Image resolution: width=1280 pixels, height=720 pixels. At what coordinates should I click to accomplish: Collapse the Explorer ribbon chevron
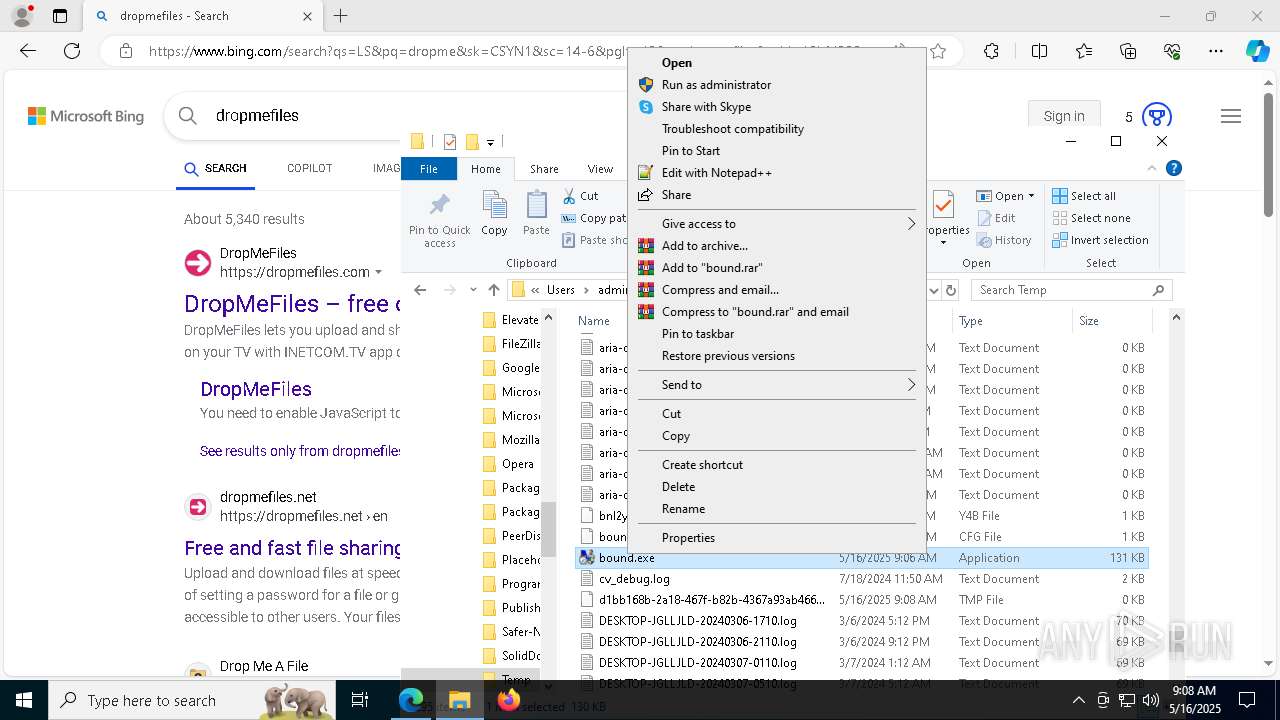point(1152,168)
